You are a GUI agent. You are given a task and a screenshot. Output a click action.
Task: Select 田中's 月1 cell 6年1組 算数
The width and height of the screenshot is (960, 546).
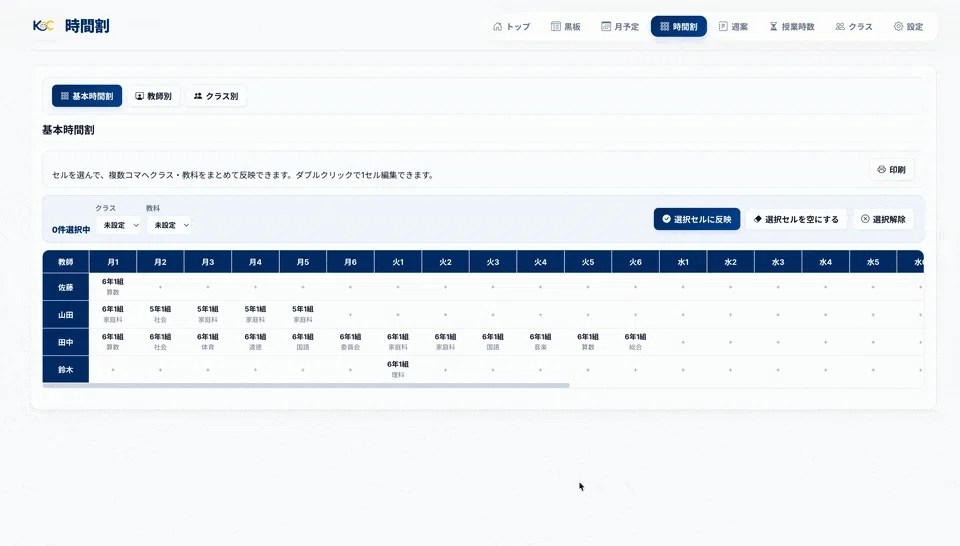point(113,342)
